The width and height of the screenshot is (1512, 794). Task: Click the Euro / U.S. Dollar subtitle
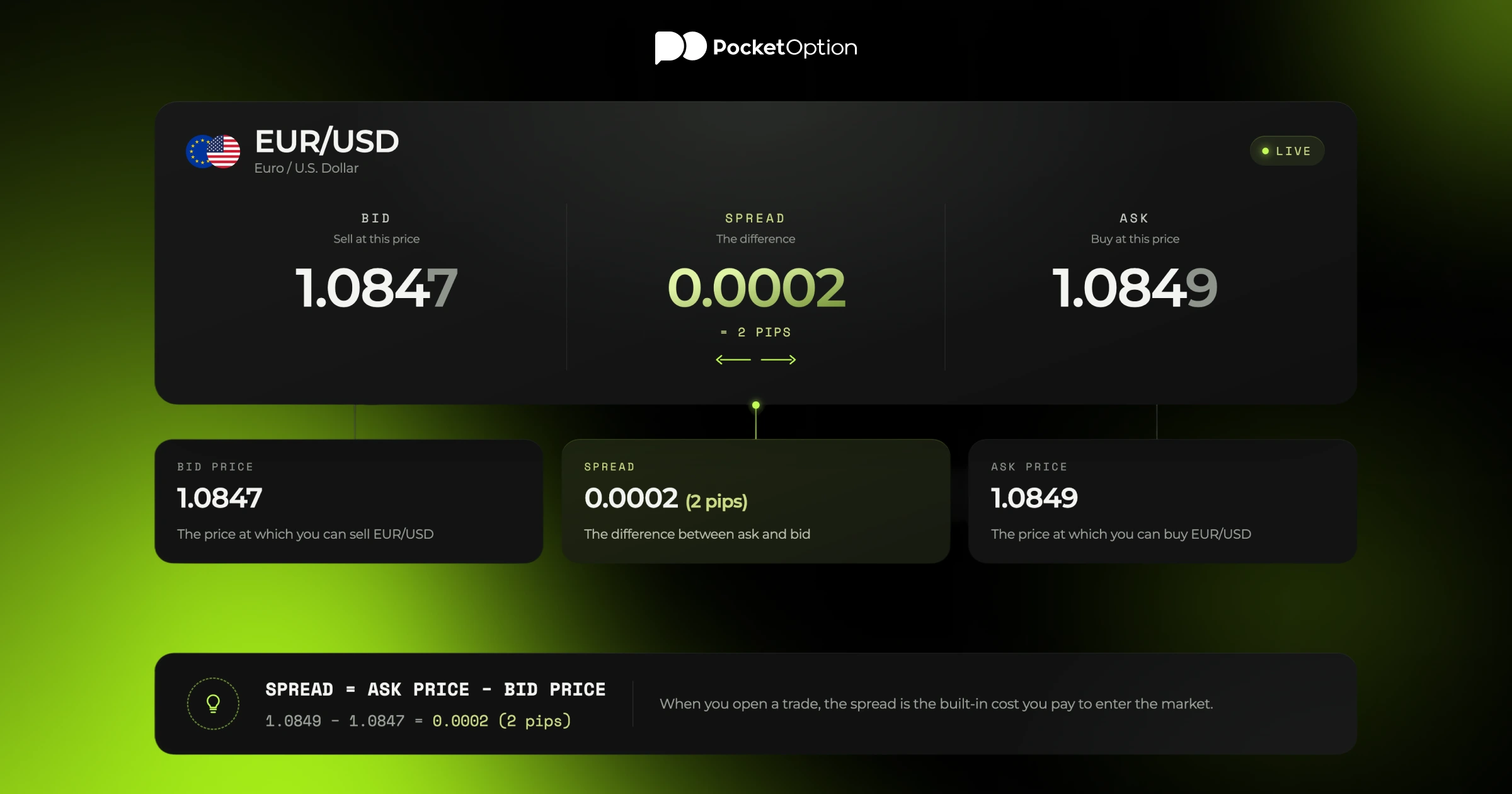(x=306, y=168)
